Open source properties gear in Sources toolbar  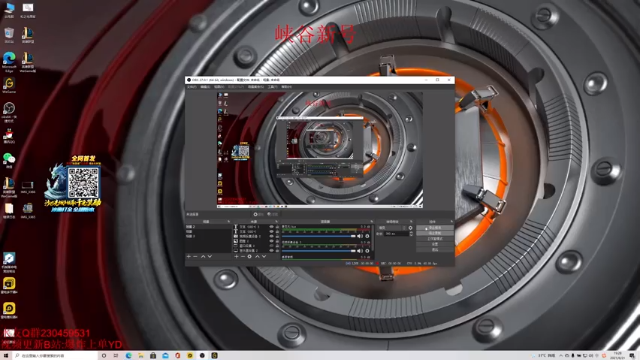coord(249,256)
